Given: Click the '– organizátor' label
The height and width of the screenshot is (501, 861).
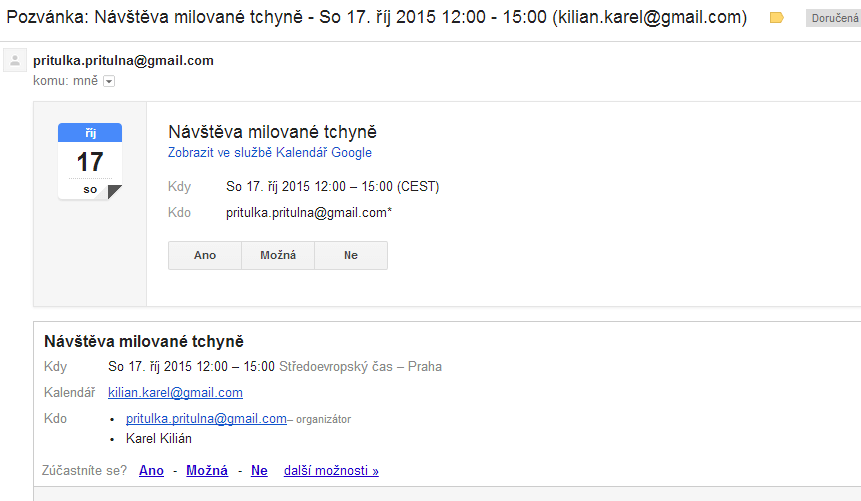Looking at the screenshot, I should (x=319, y=419).
